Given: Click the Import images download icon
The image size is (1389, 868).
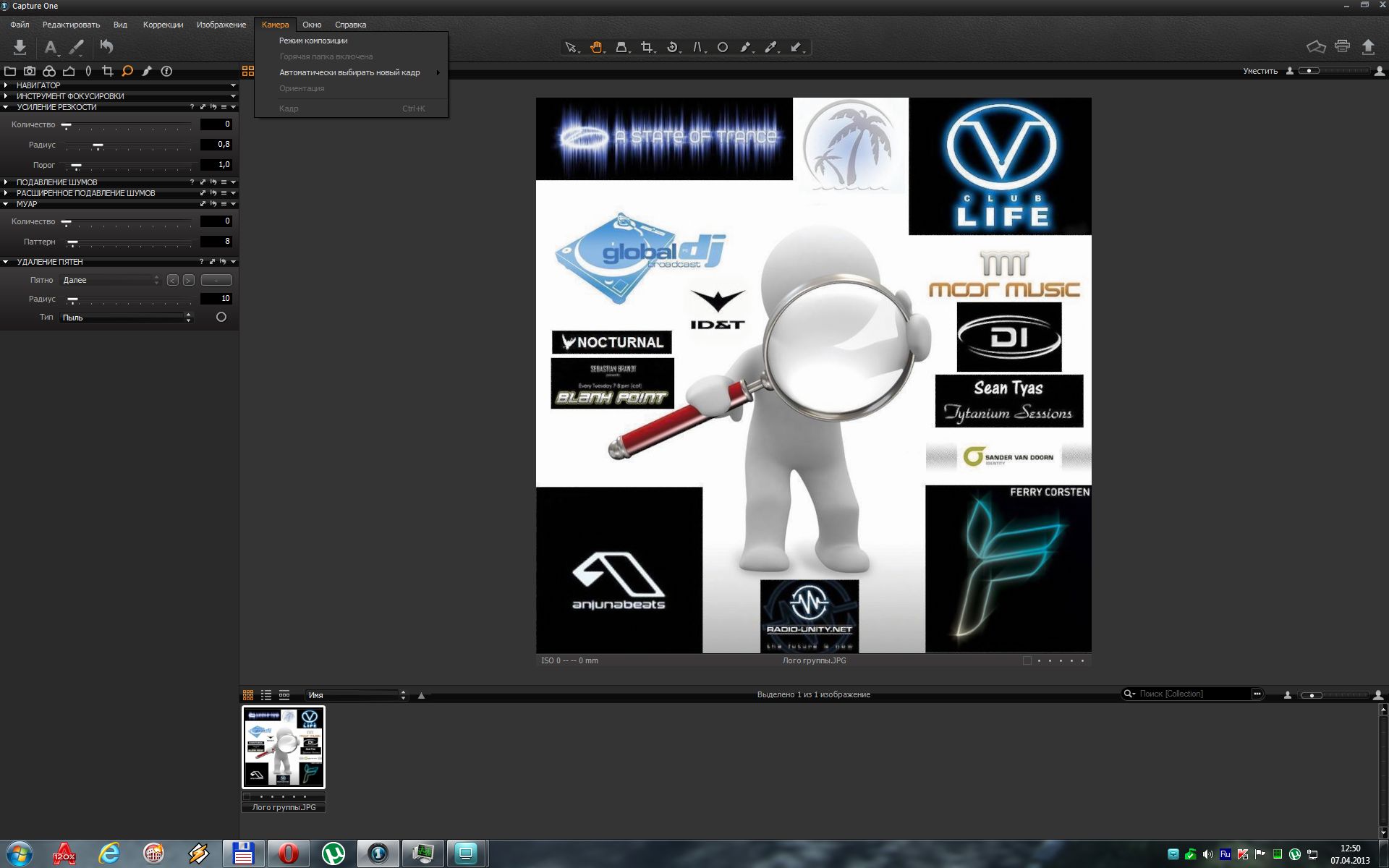Looking at the screenshot, I should point(20,48).
